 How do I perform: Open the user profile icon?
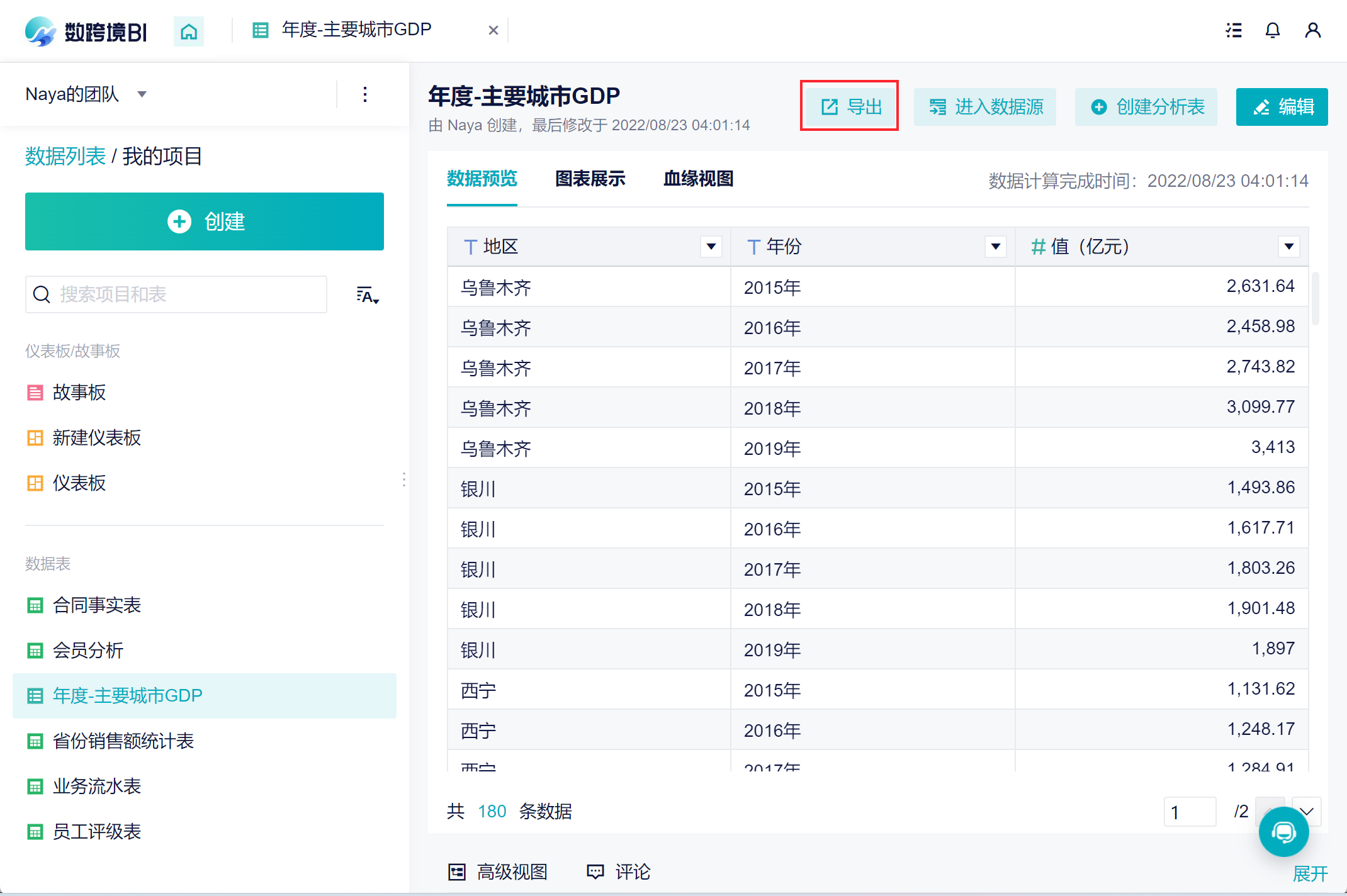[x=1312, y=30]
